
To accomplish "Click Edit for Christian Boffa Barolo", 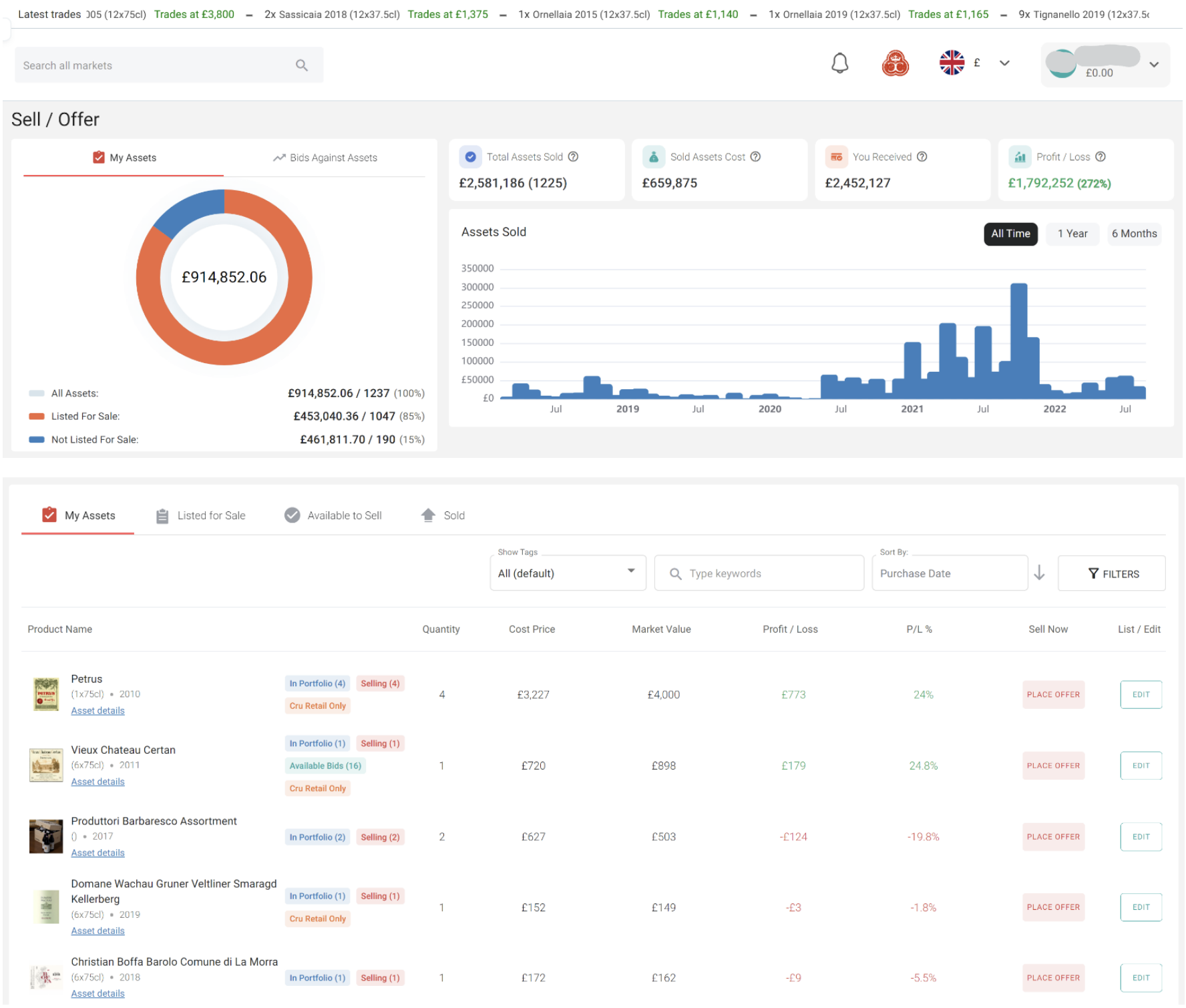I will click(1141, 978).
